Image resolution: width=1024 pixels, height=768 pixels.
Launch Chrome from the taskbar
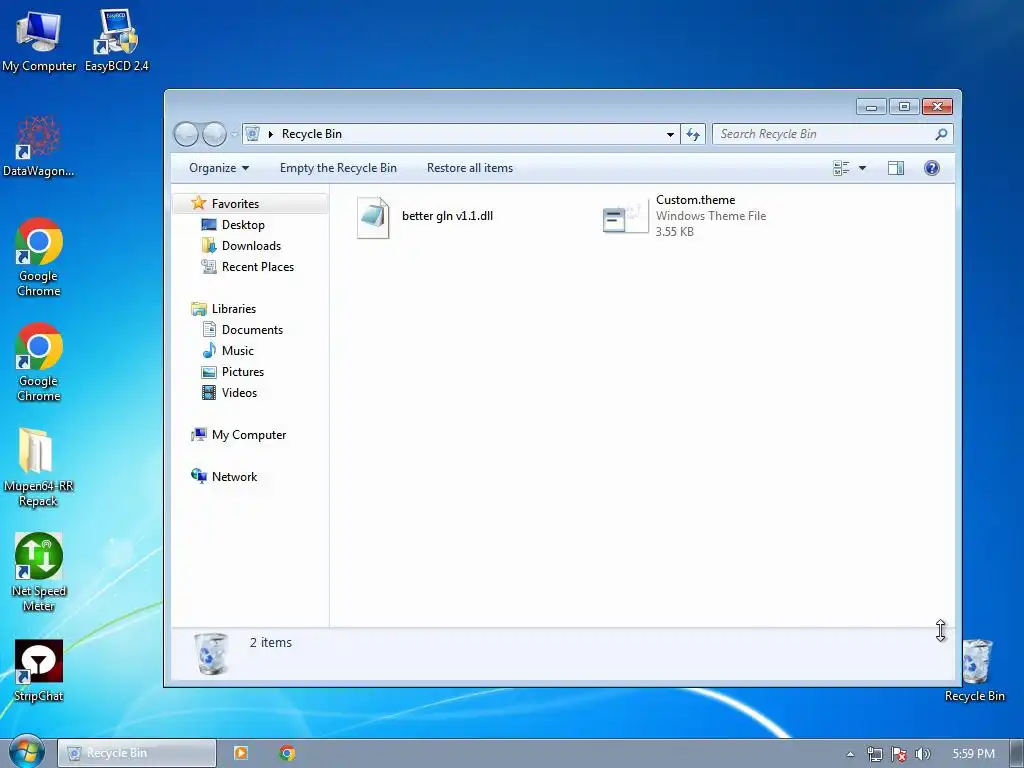pyautogui.click(x=287, y=753)
